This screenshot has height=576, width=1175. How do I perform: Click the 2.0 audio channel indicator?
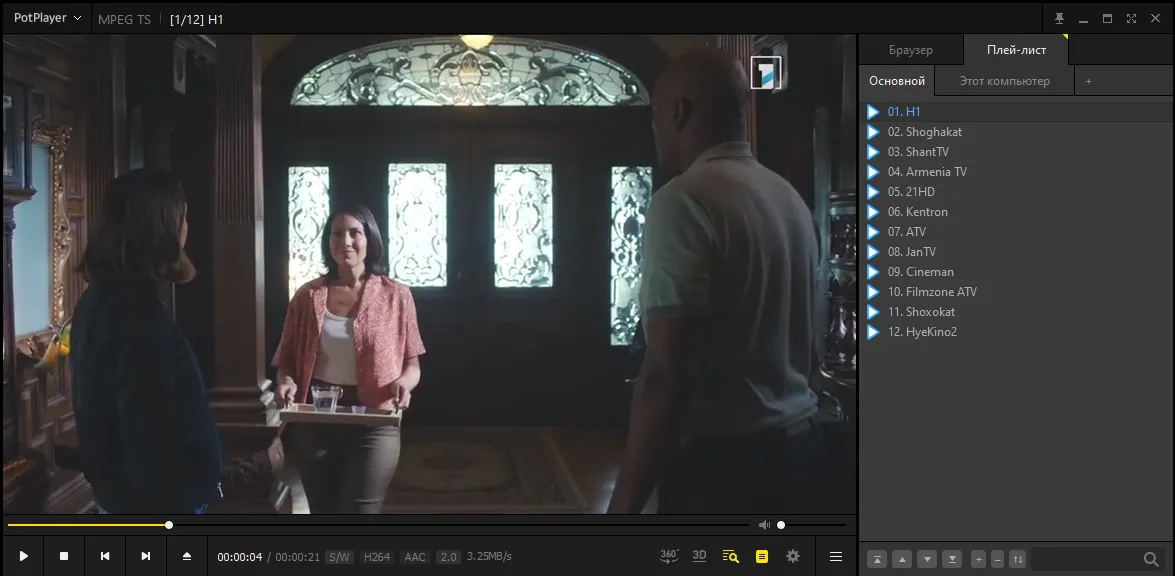(448, 557)
